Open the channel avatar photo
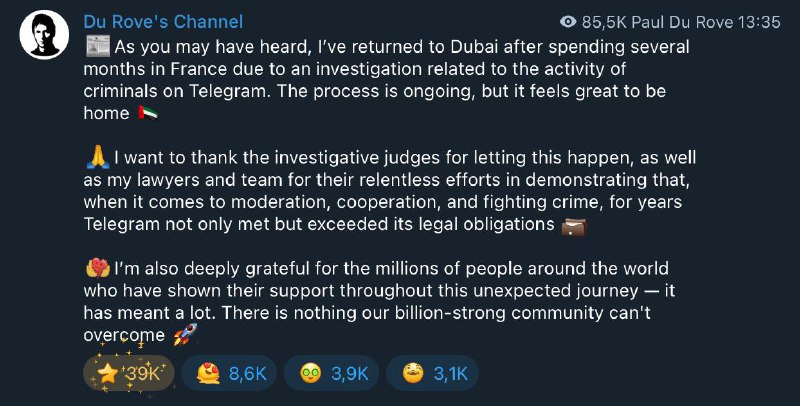 [44, 35]
